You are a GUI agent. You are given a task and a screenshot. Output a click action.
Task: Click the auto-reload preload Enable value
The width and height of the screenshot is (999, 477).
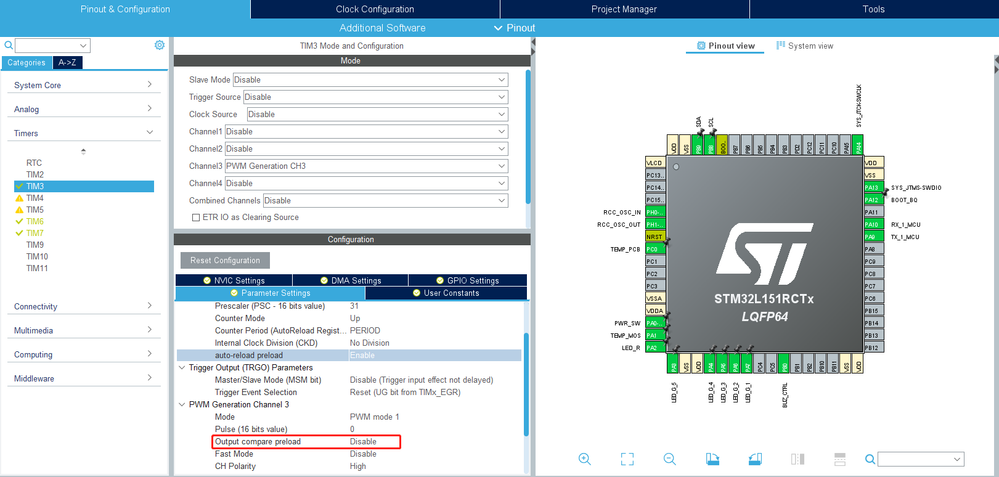point(362,355)
